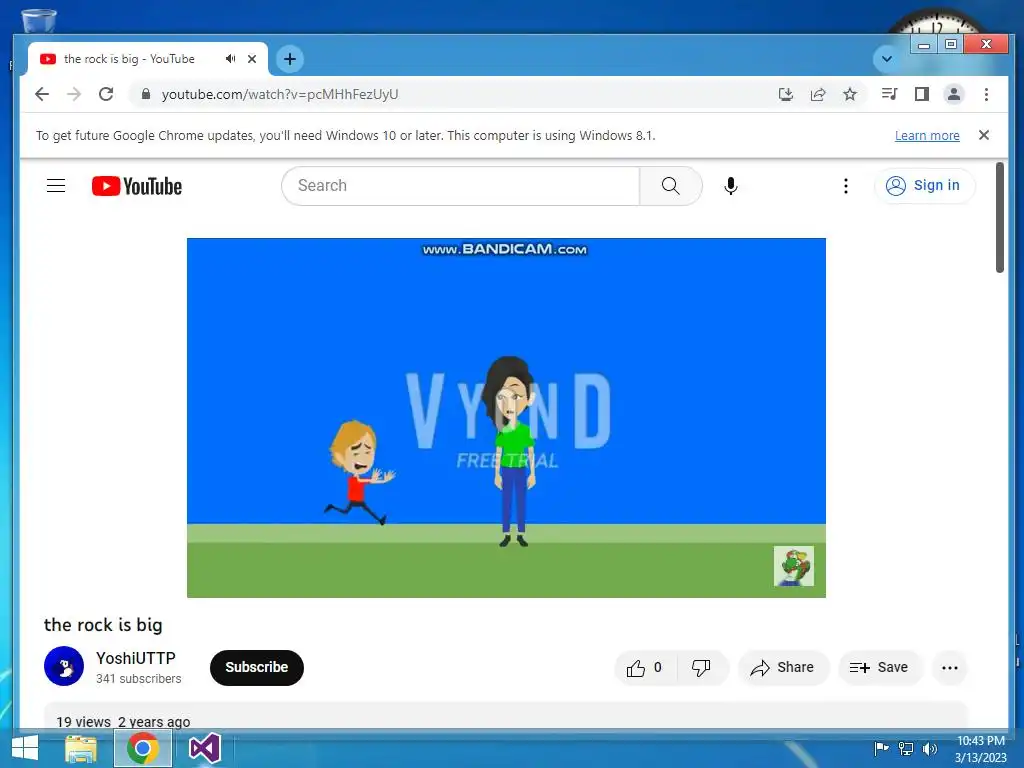This screenshot has width=1024, height=768.
Task: Click the install/download page icon in address bar
Action: pyautogui.click(x=786, y=94)
